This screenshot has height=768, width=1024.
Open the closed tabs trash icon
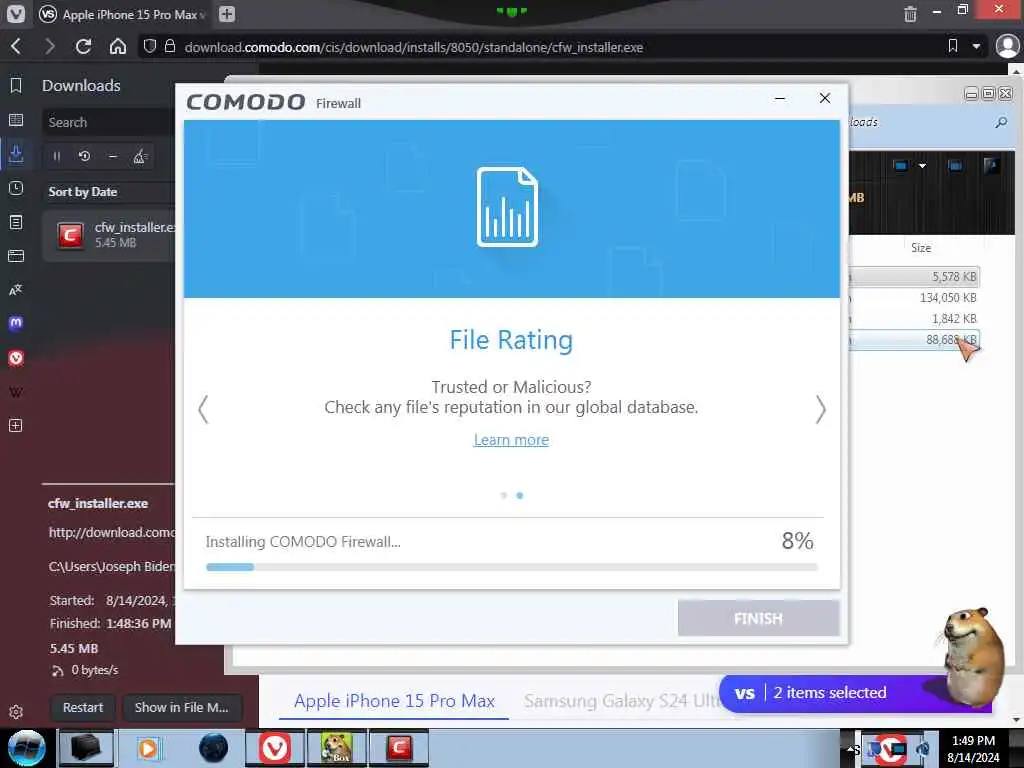[910, 14]
